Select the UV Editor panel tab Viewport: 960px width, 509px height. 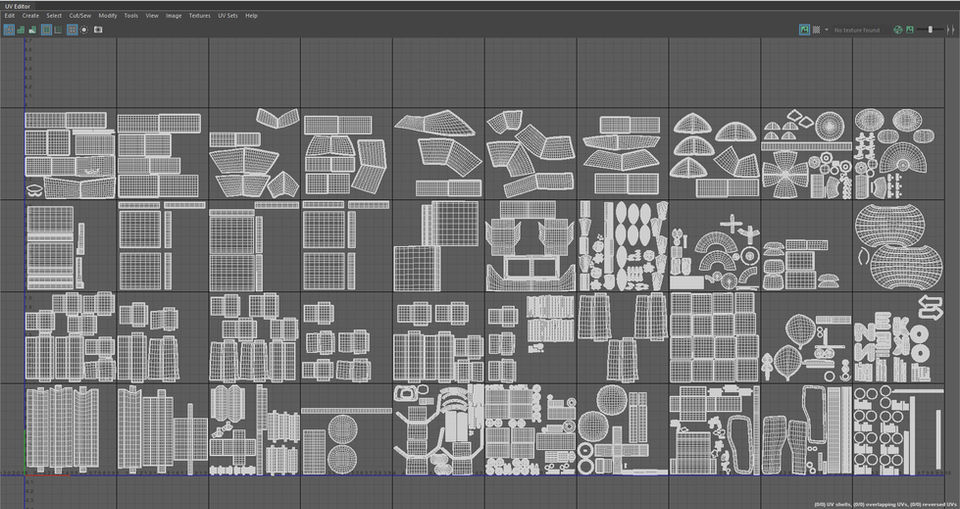(17, 6)
